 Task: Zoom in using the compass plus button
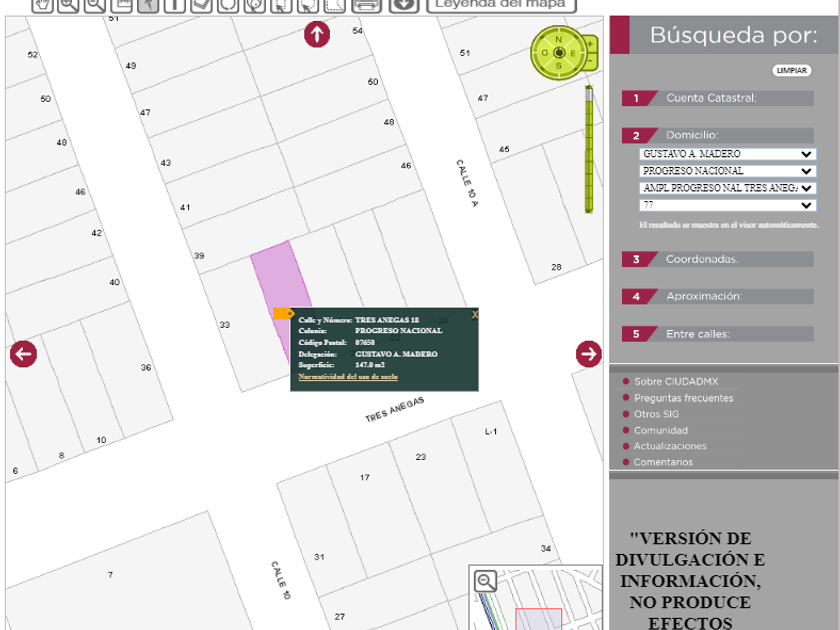pos(591,45)
